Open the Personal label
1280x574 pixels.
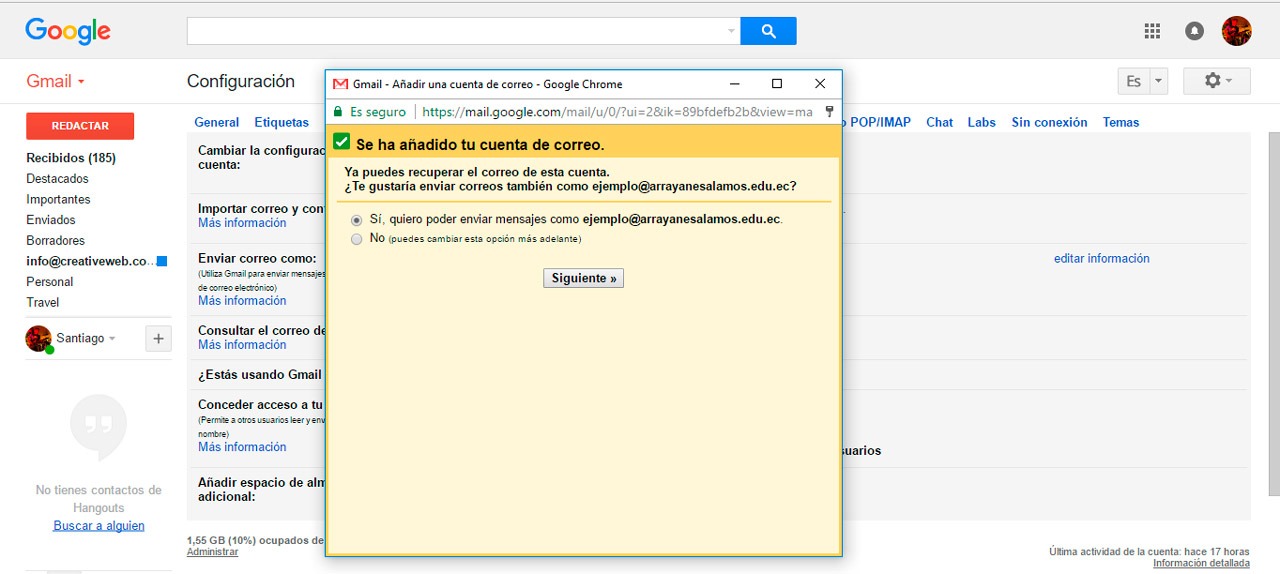point(50,282)
